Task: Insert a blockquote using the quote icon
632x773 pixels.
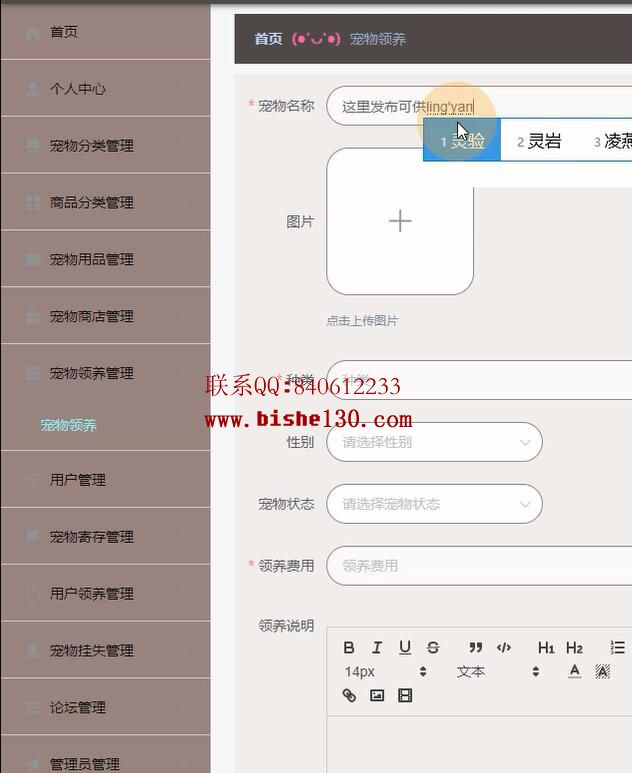Action: tap(475, 647)
